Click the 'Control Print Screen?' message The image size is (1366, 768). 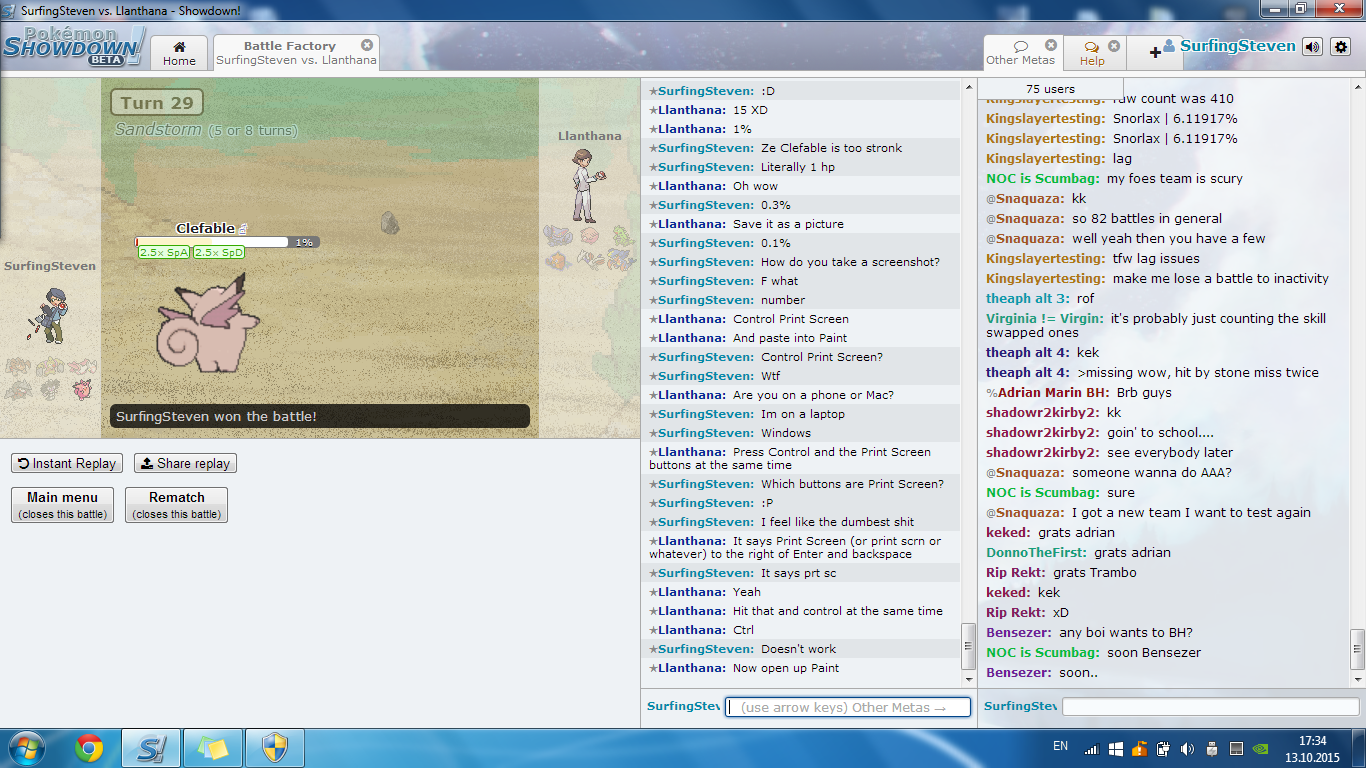click(x=822, y=357)
